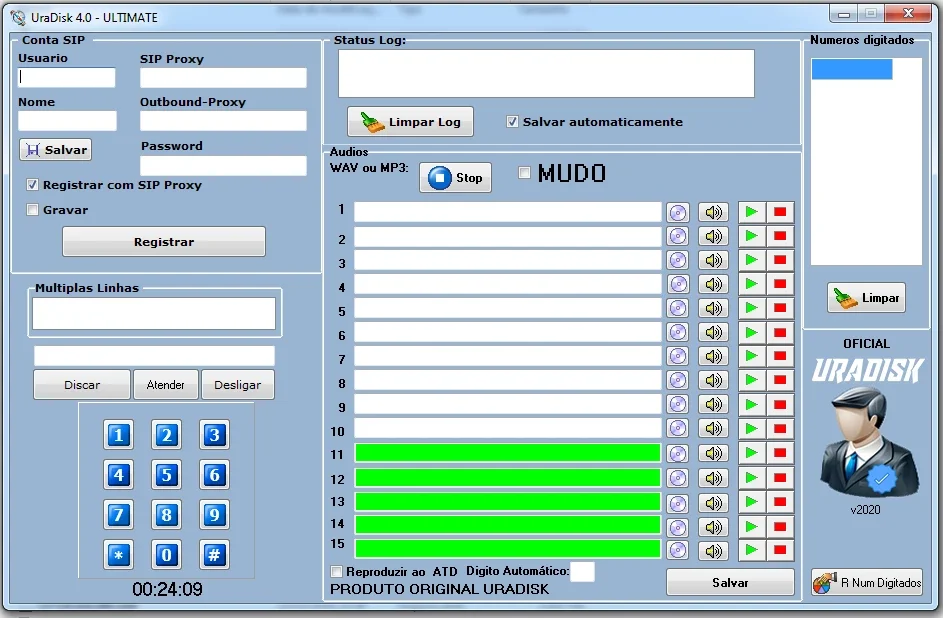Click Desligar to hang up

(x=238, y=385)
